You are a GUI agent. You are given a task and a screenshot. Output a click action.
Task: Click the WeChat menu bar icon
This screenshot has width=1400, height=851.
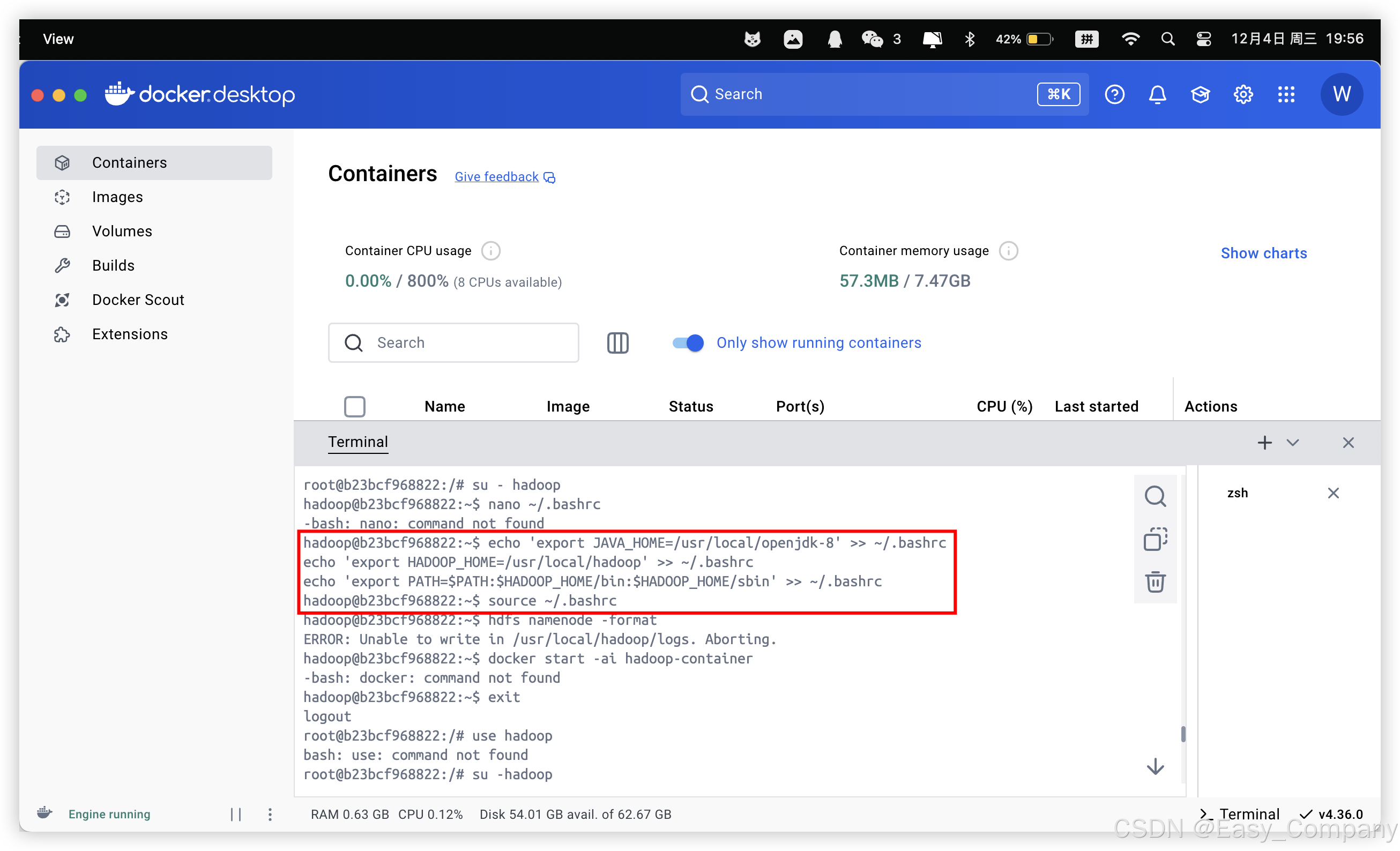pyautogui.click(x=872, y=39)
